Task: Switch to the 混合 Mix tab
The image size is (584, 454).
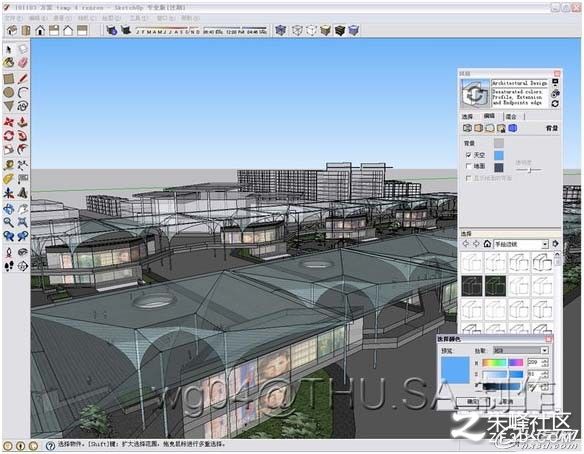Action: click(511, 117)
